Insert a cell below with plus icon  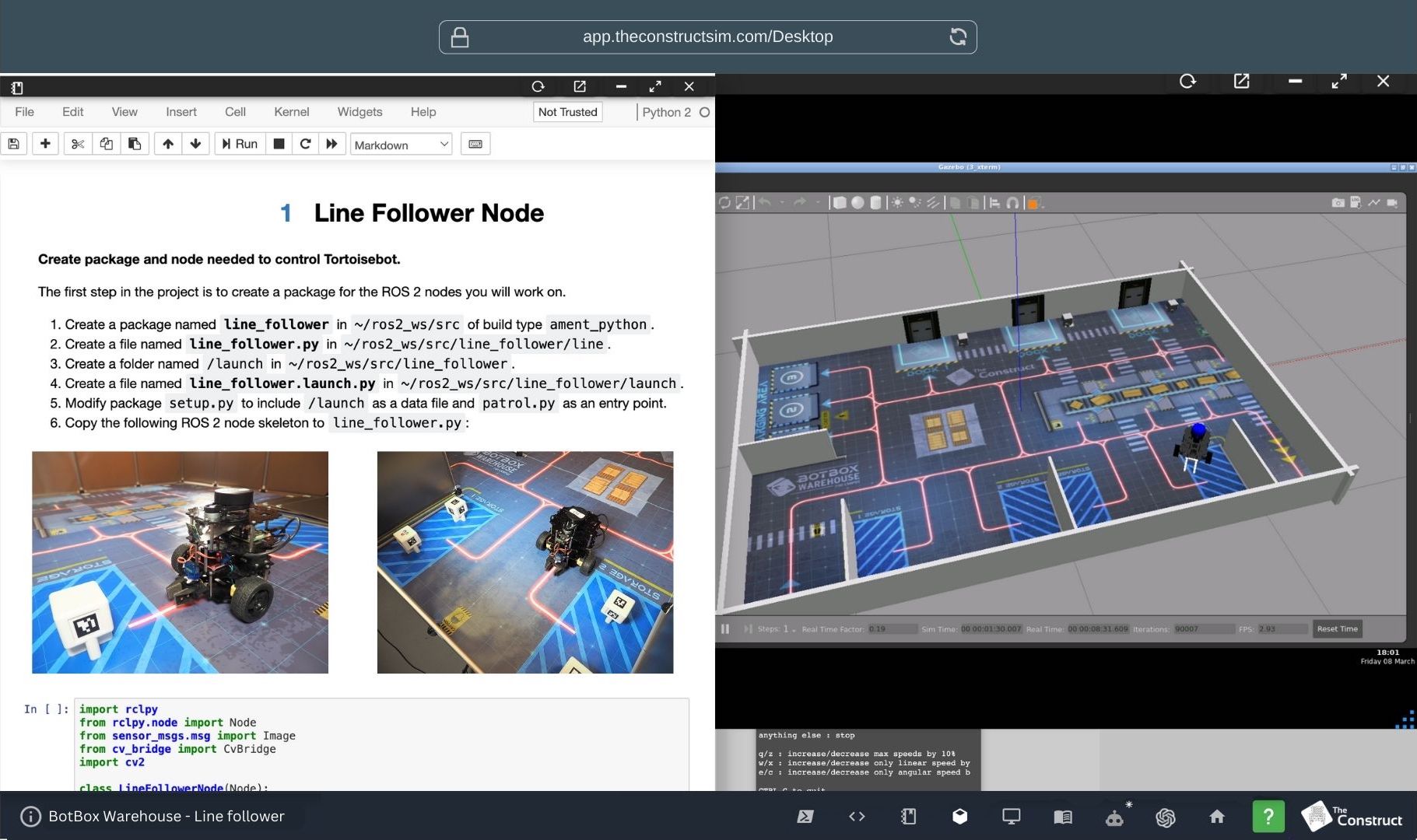click(x=45, y=144)
